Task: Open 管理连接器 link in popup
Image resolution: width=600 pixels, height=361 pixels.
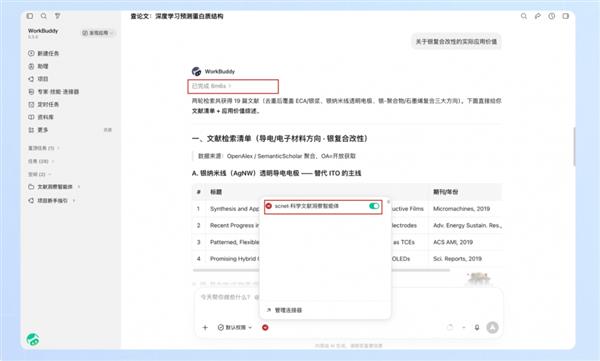Action: coord(284,310)
